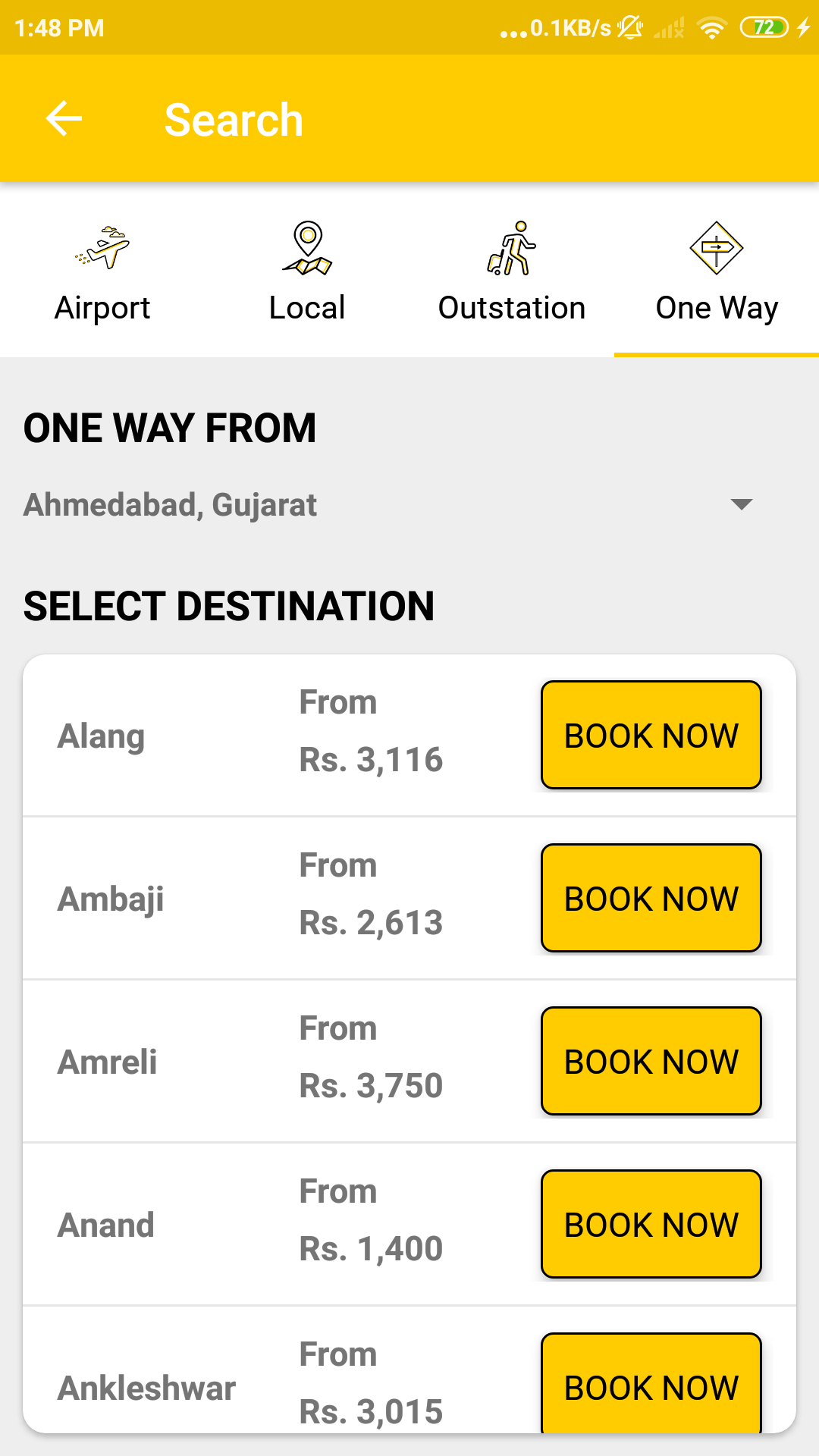Switch to the Airport tab label
Screen dimensions: 819x1456
click(102, 308)
